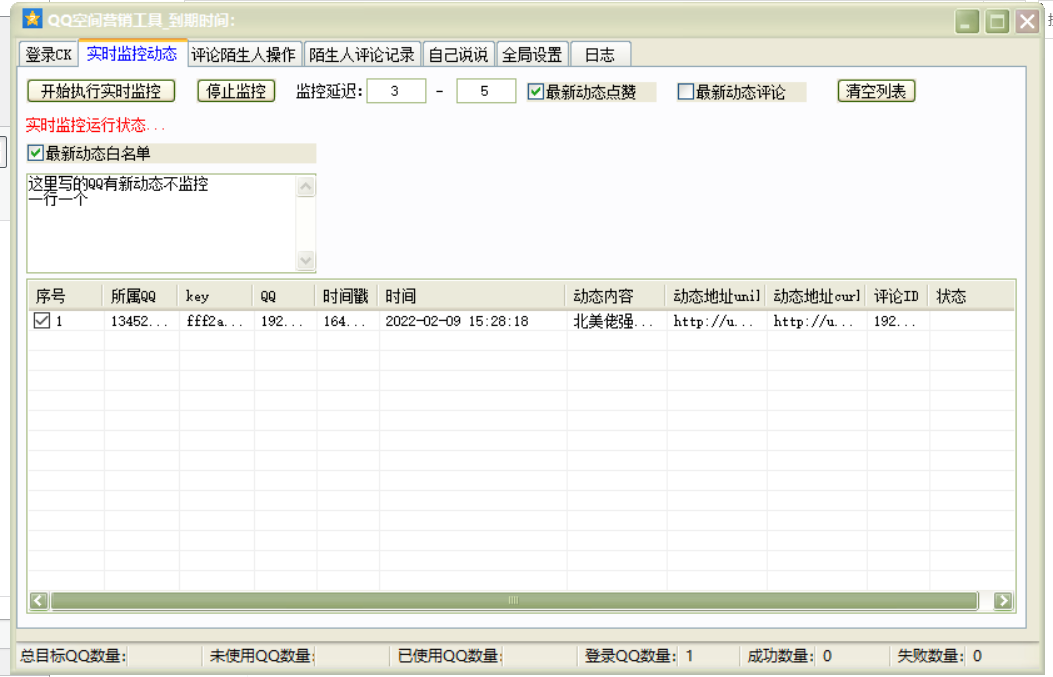The image size is (1053, 677).
Task: Click the 评论ID column header
Action: click(897, 296)
